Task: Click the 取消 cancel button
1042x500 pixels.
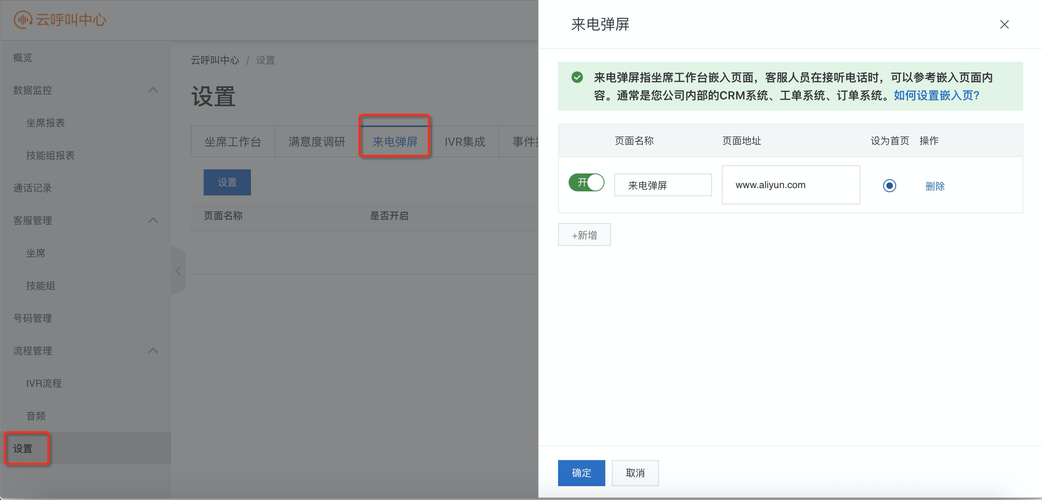Action: [x=635, y=473]
